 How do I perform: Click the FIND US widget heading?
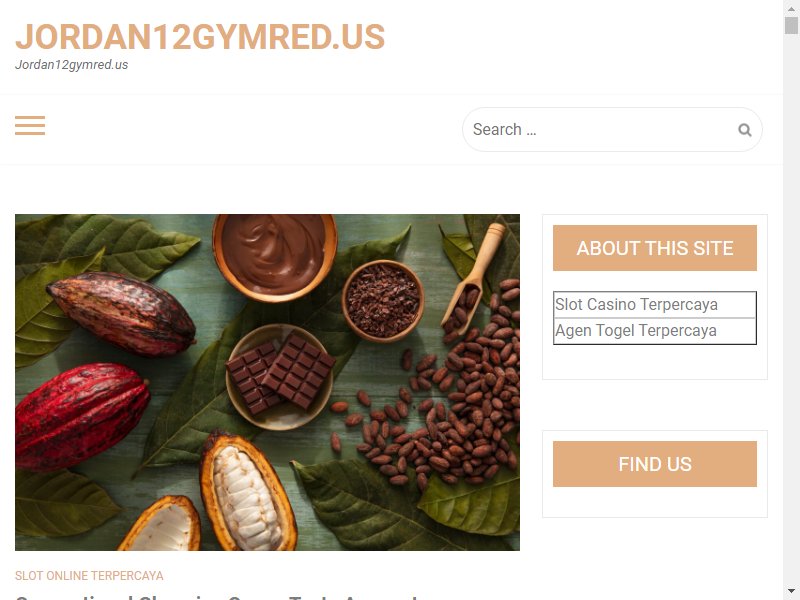click(655, 464)
